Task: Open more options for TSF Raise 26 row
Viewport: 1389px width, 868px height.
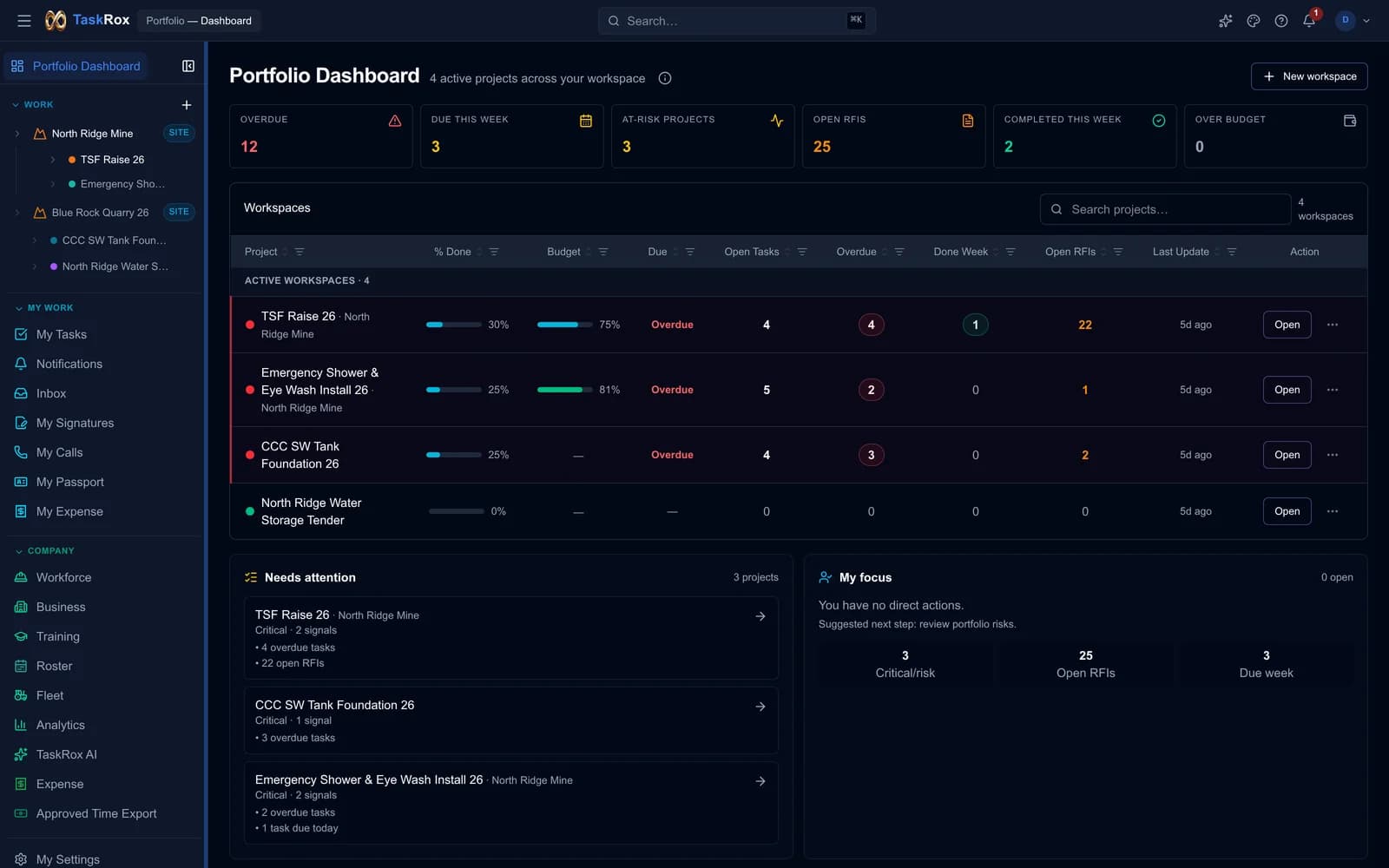Action: click(1333, 325)
